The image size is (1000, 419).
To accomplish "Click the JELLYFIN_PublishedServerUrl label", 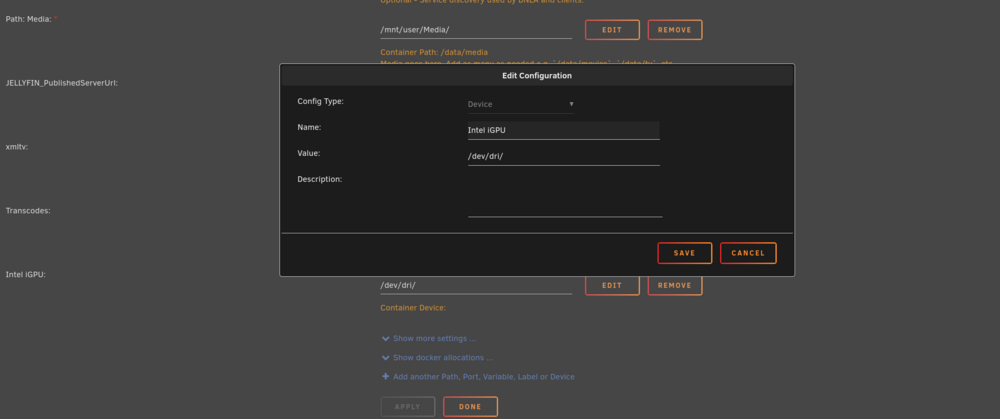I will click(62, 83).
